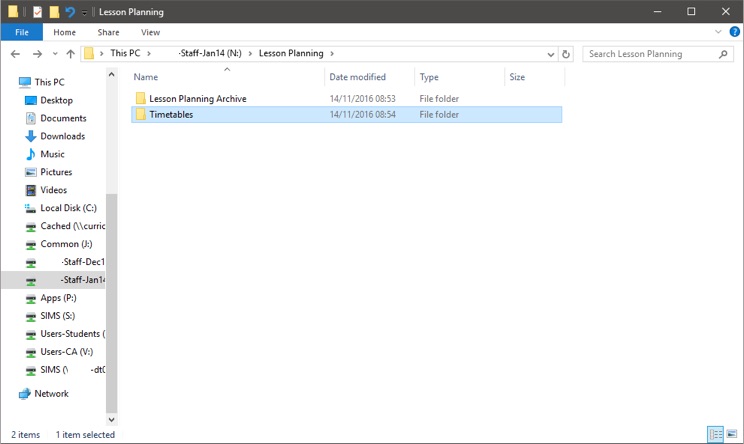
Task: Expand the ribbon with the chevron
Action: click(718, 32)
